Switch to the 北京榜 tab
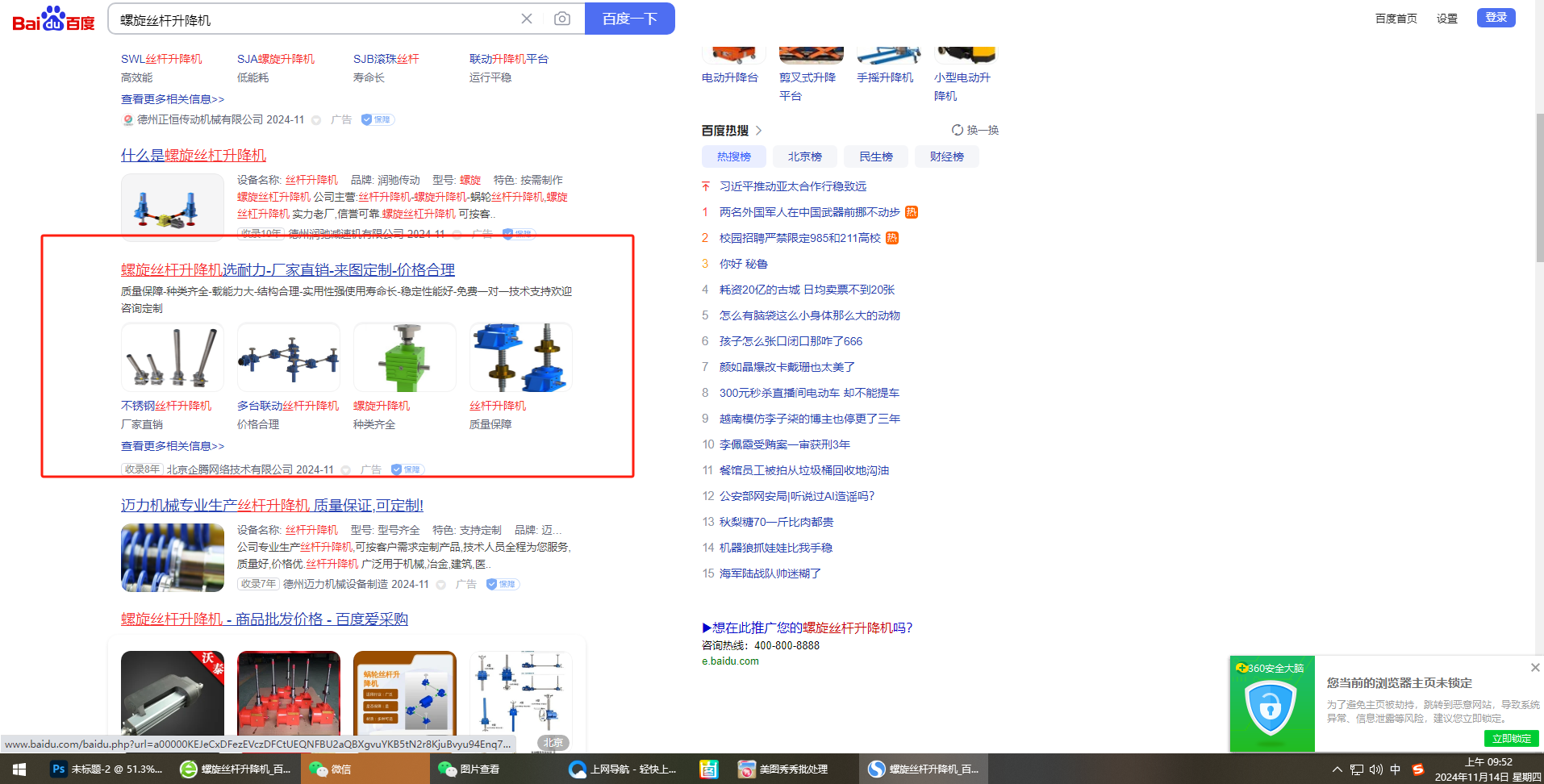 [x=805, y=156]
